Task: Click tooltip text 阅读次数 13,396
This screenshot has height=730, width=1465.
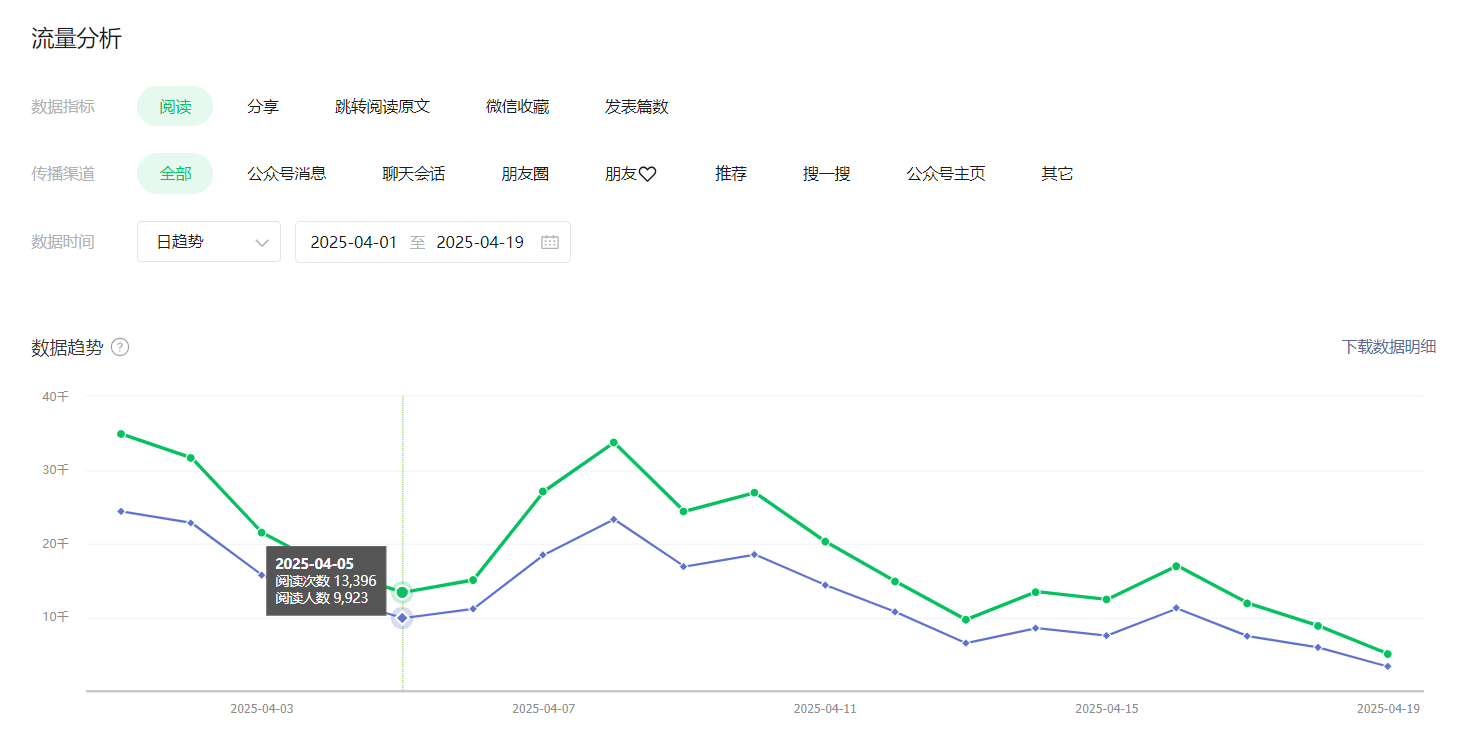Action: click(x=326, y=581)
